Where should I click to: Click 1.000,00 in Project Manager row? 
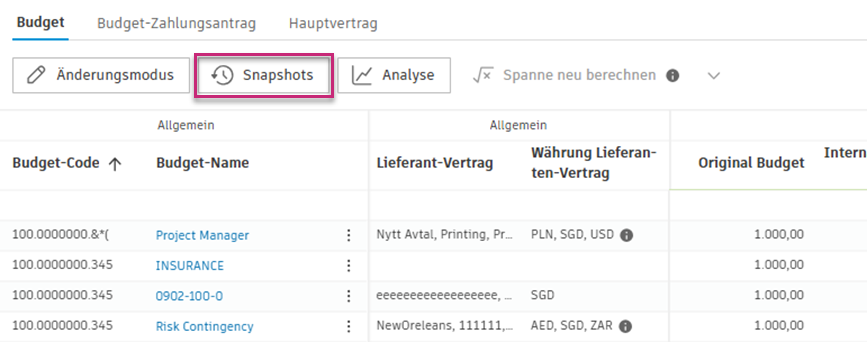[779, 235]
